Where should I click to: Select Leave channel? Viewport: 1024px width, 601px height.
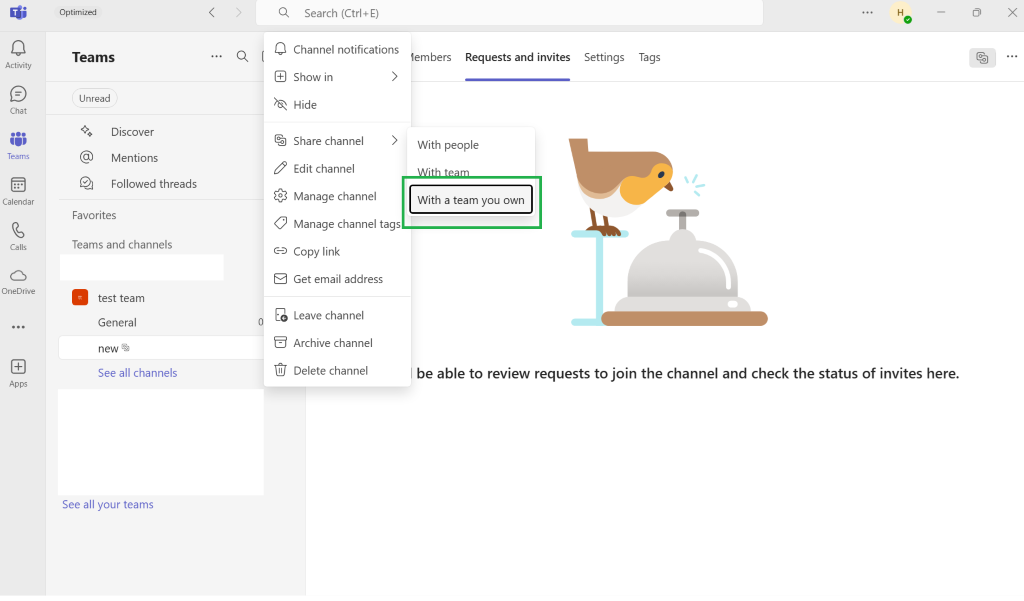coord(337,316)
